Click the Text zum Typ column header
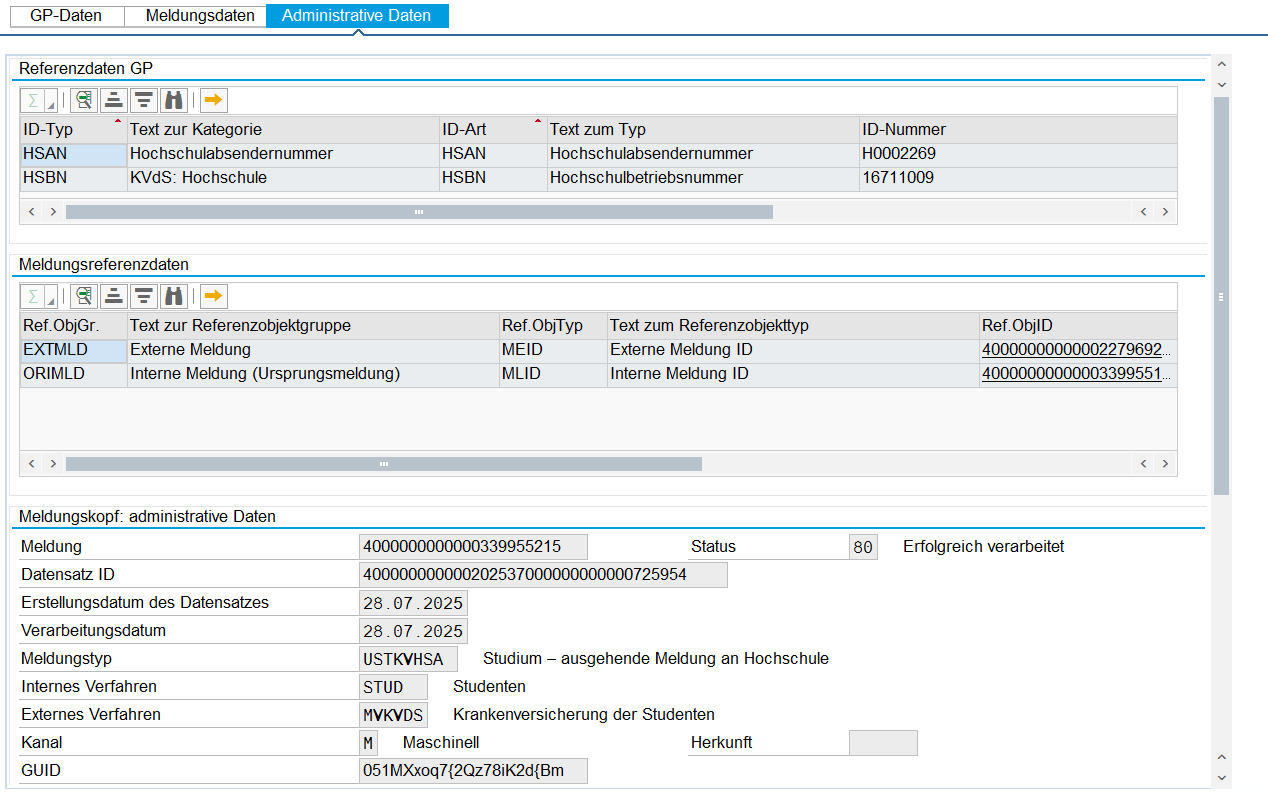The width and height of the screenshot is (1268, 795). (703, 130)
